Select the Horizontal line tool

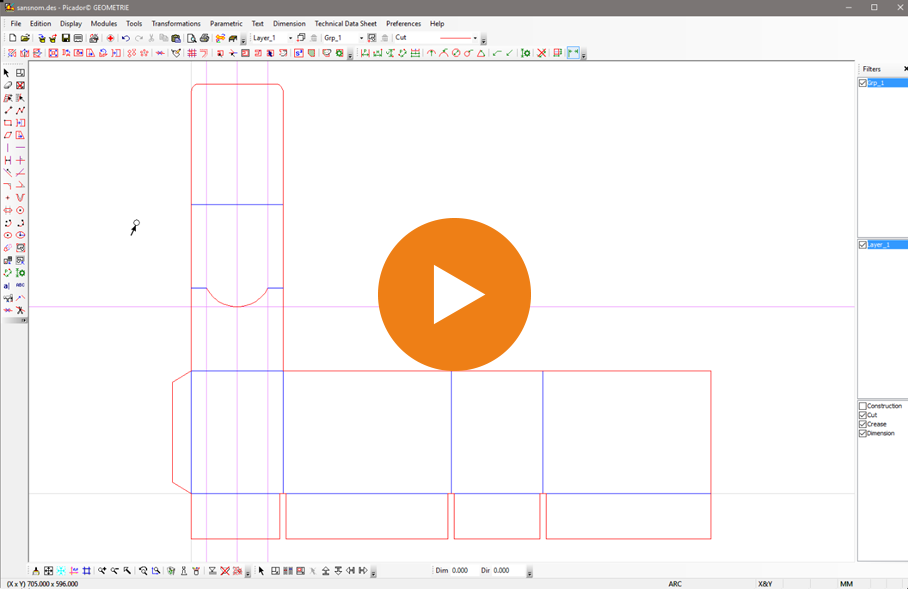coord(20,148)
